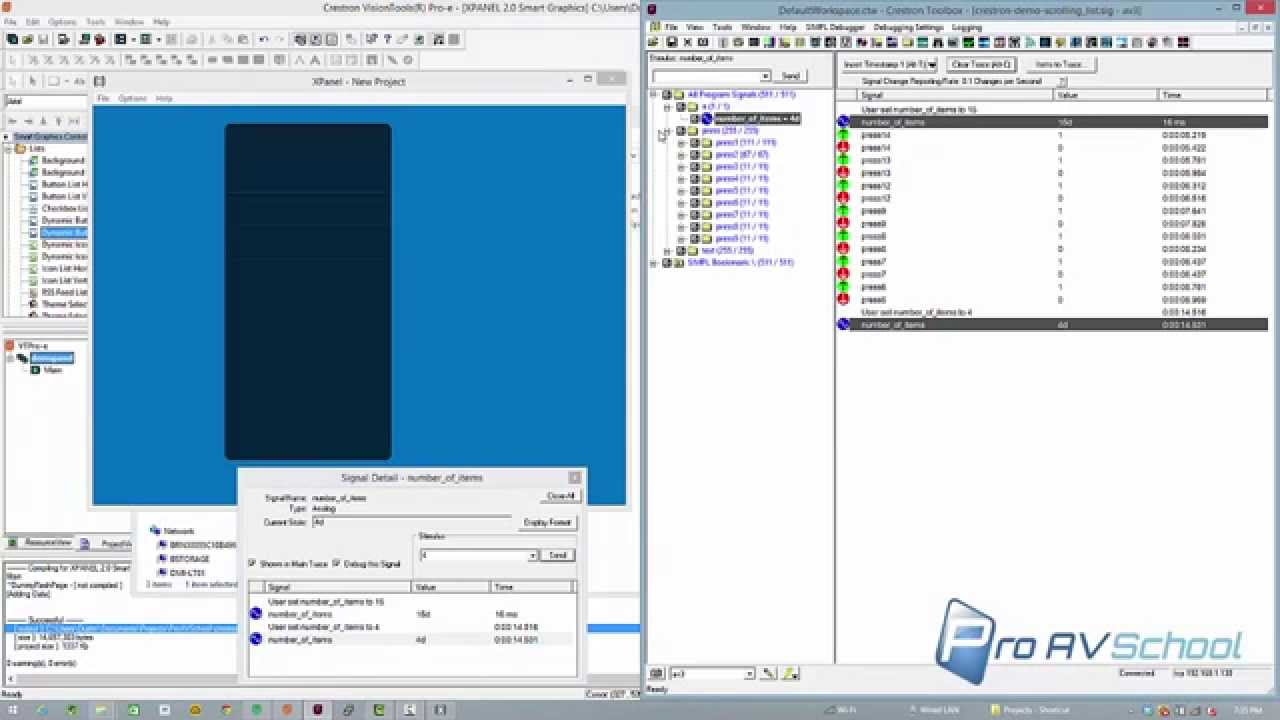Switch to the ProjectView tab

click(x=106, y=543)
